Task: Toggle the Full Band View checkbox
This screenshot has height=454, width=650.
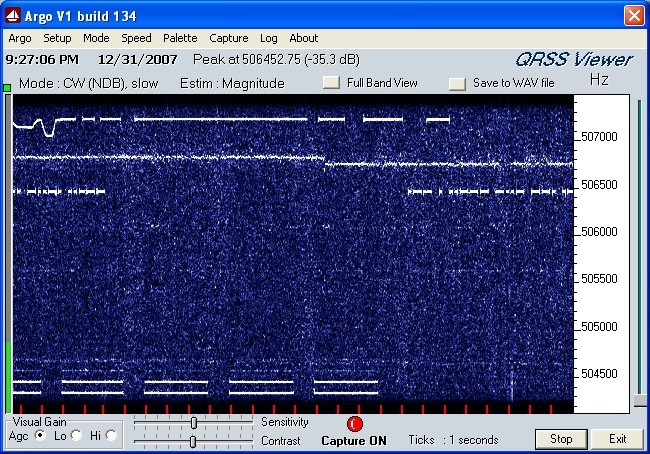Action: 331,82
